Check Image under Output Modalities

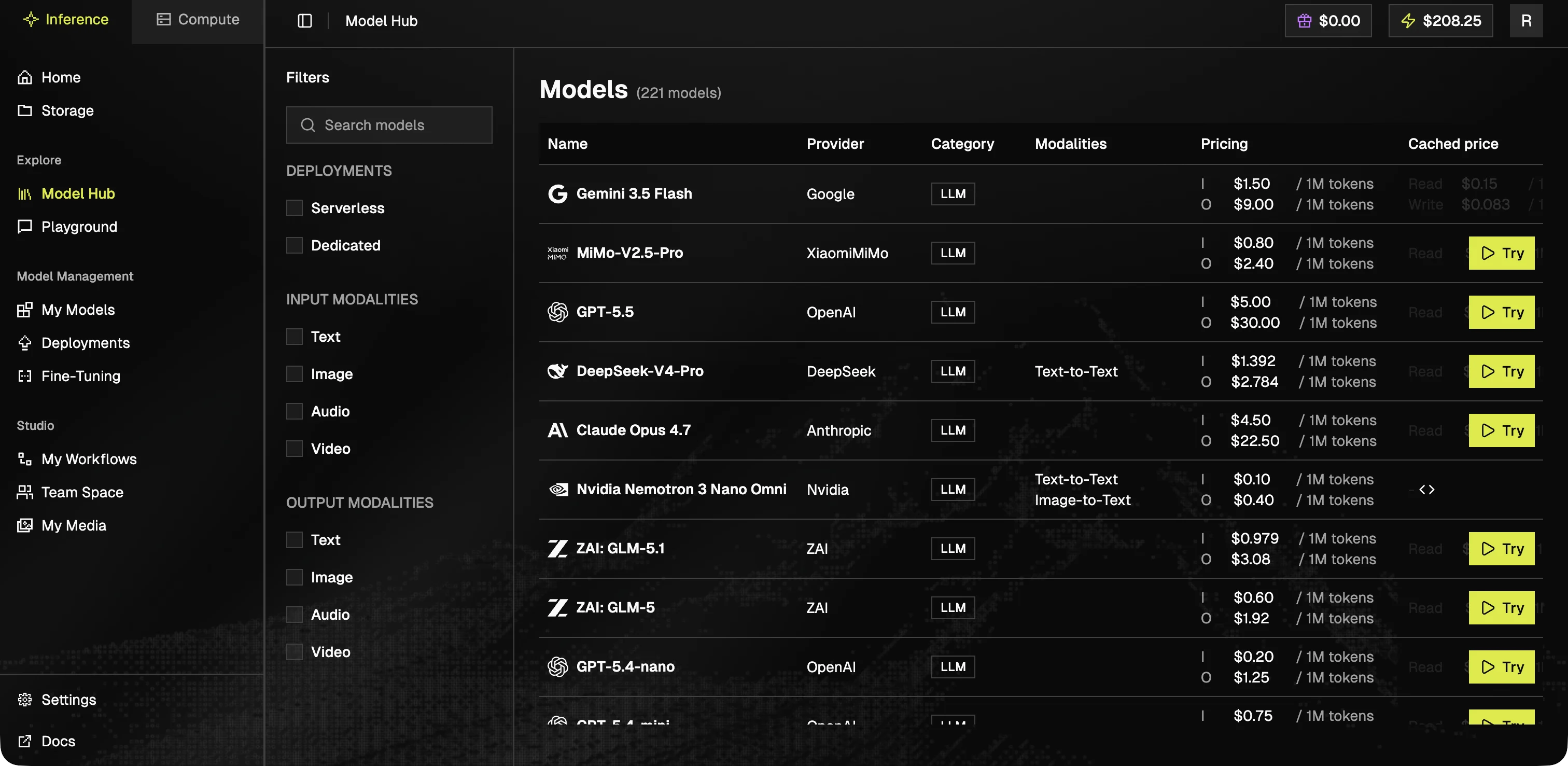tap(294, 577)
